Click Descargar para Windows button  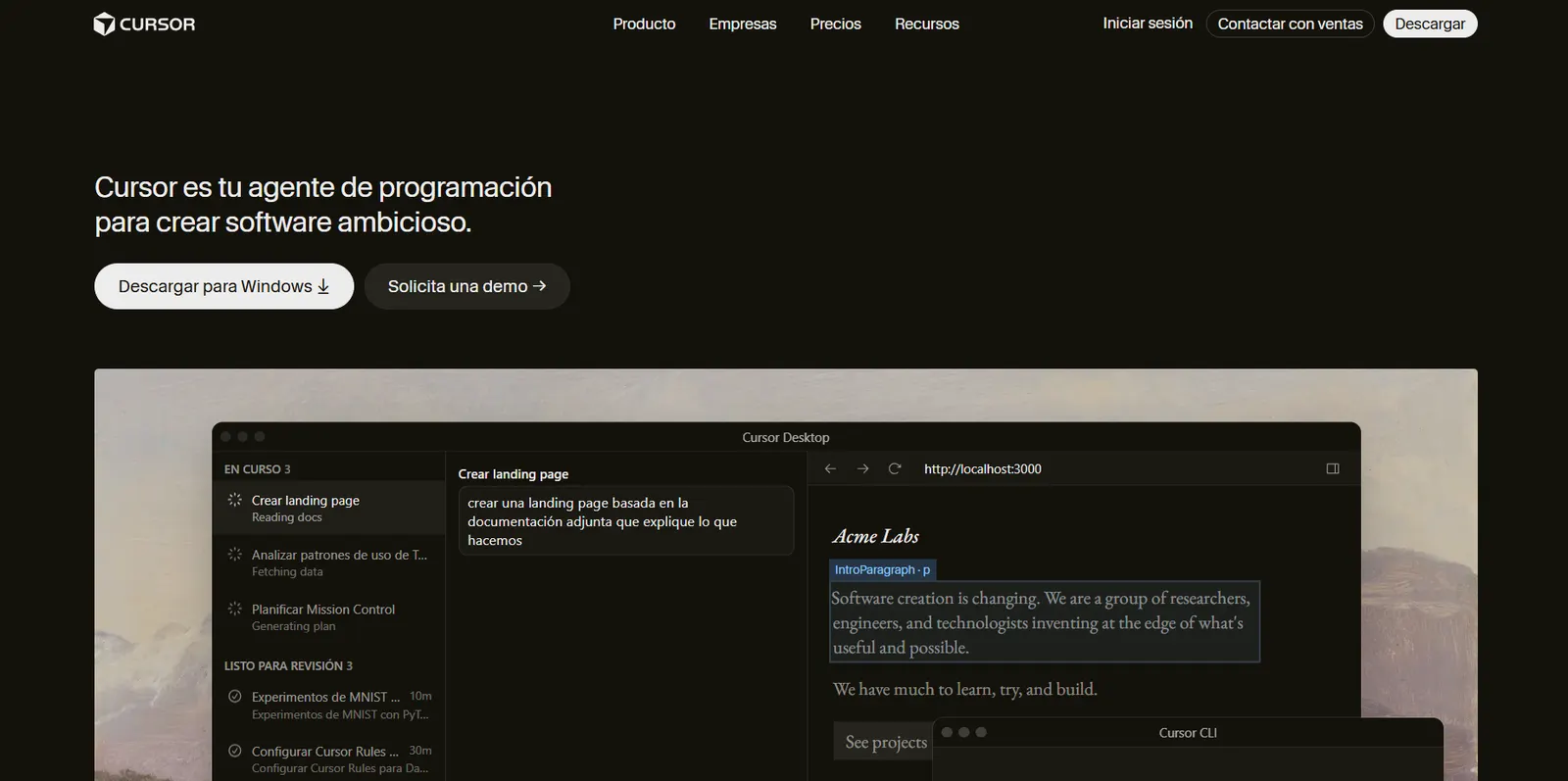pos(223,286)
